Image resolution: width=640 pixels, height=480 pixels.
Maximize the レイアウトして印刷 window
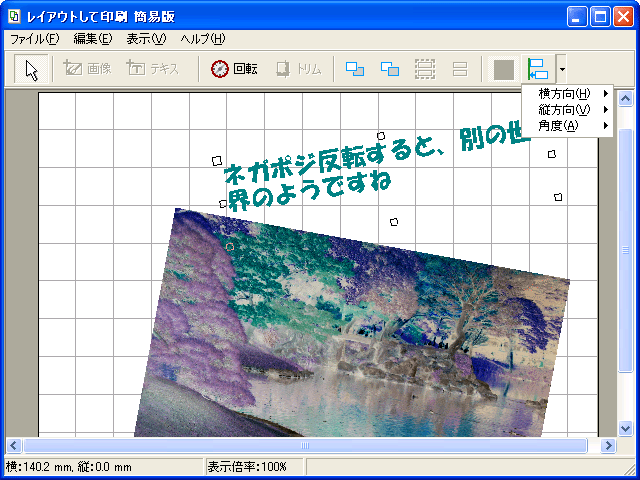600,17
